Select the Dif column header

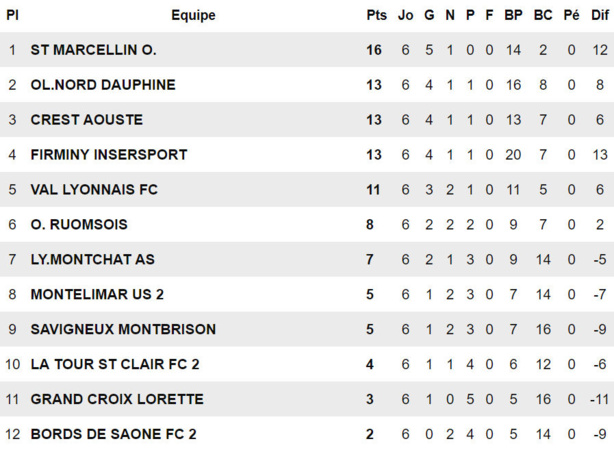pyautogui.click(x=600, y=15)
